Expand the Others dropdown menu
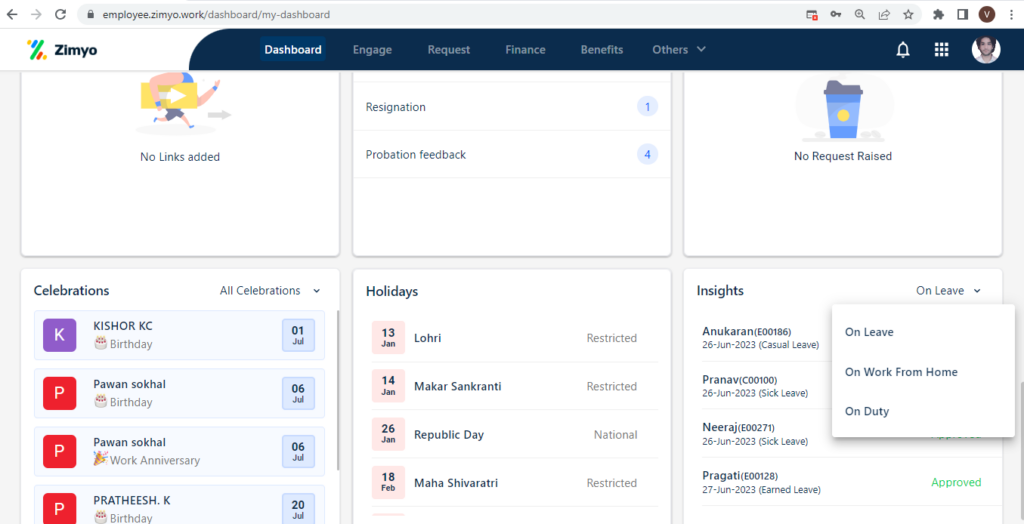 click(679, 50)
